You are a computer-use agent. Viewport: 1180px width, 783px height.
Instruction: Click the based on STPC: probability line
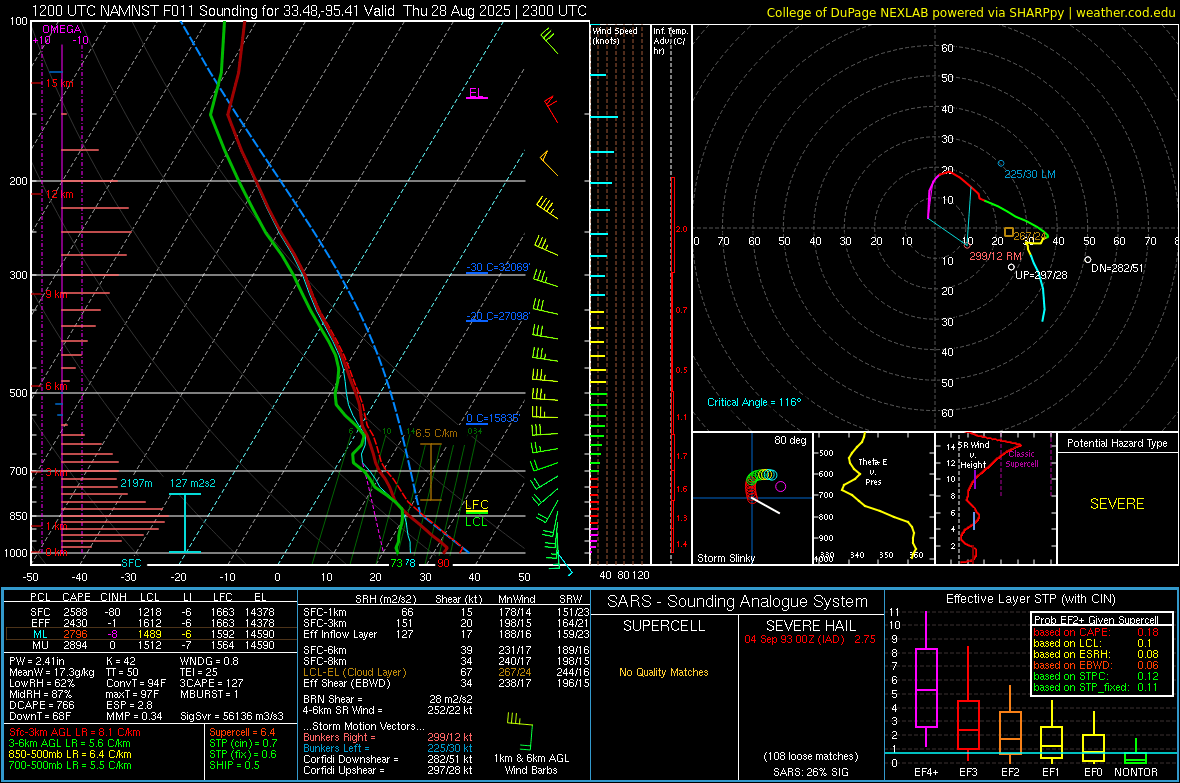(1096, 676)
